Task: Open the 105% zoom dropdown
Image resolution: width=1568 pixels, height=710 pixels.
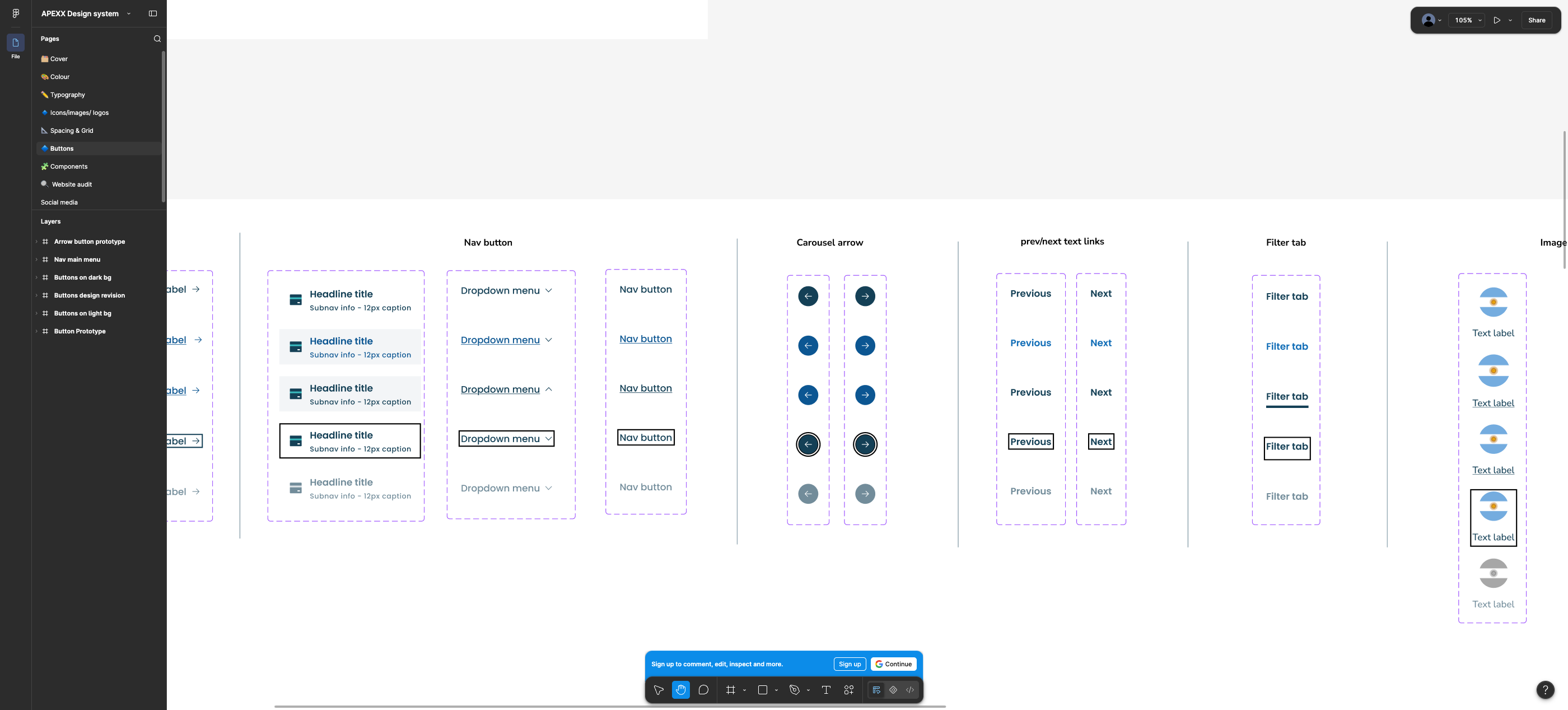Action: pos(1467,20)
